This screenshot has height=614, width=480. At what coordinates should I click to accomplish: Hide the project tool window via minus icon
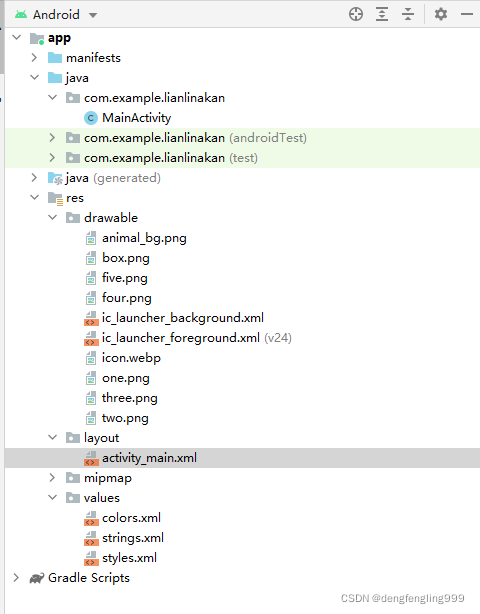pos(467,14)
